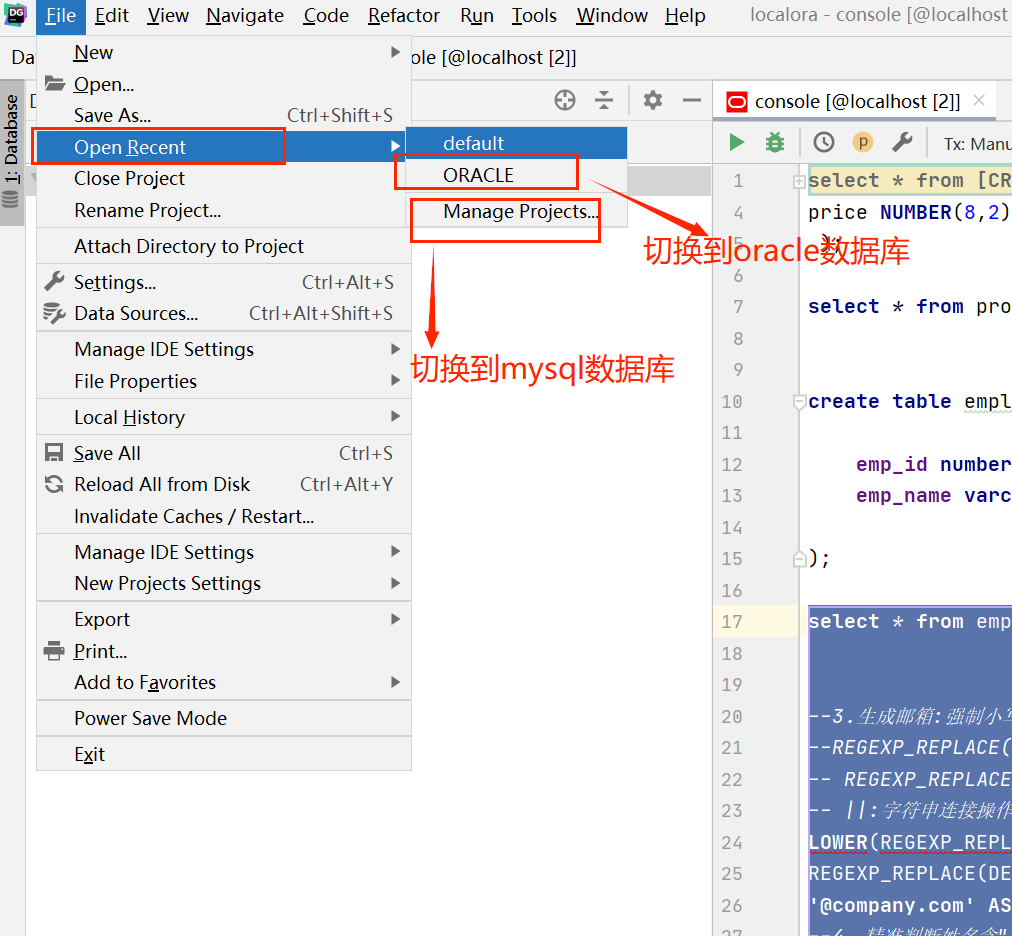Viewport: 1012px width, 936px height.
Task: Open recent project ORACLE
Action: pyautogui.click(x=516, y=175)
